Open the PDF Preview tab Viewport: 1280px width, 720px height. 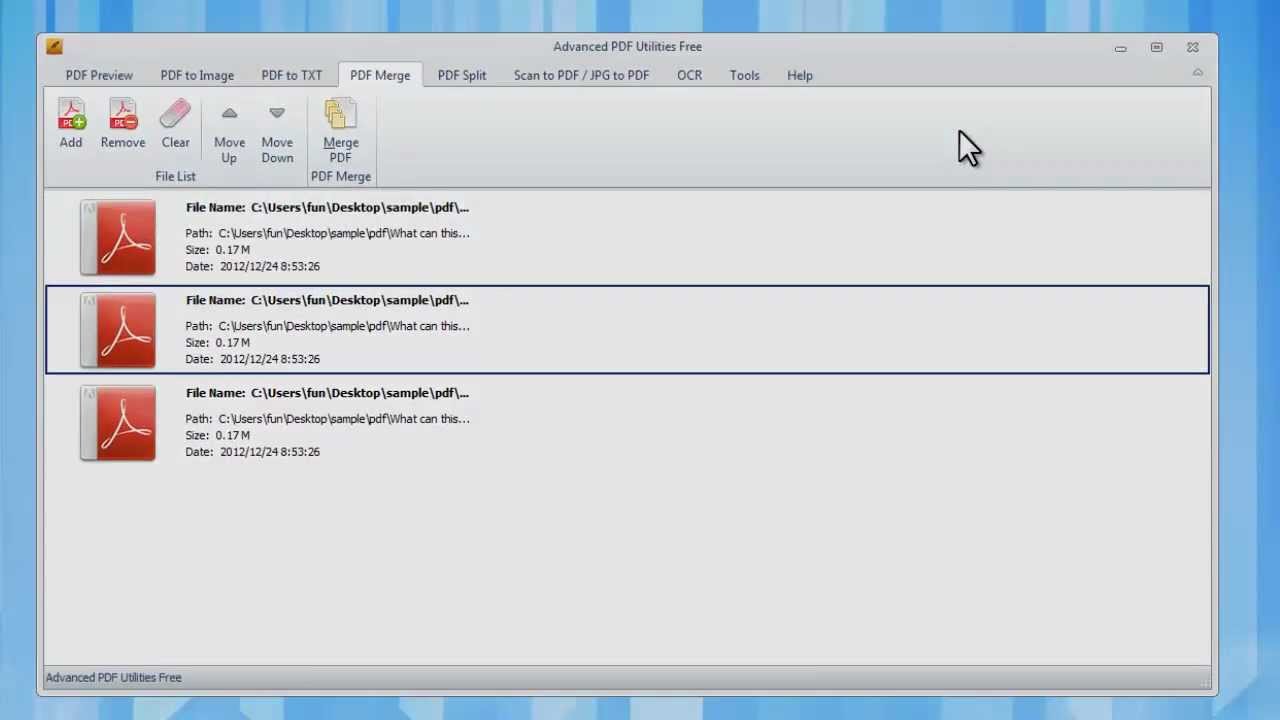99,75
